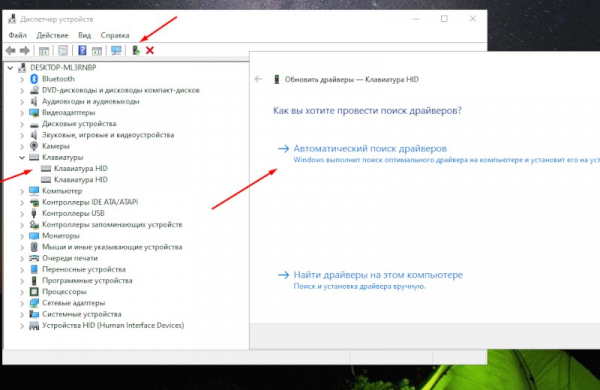Click the blue Help toolbar icon
Screen dimensions: 600x390
pos(82,50)
